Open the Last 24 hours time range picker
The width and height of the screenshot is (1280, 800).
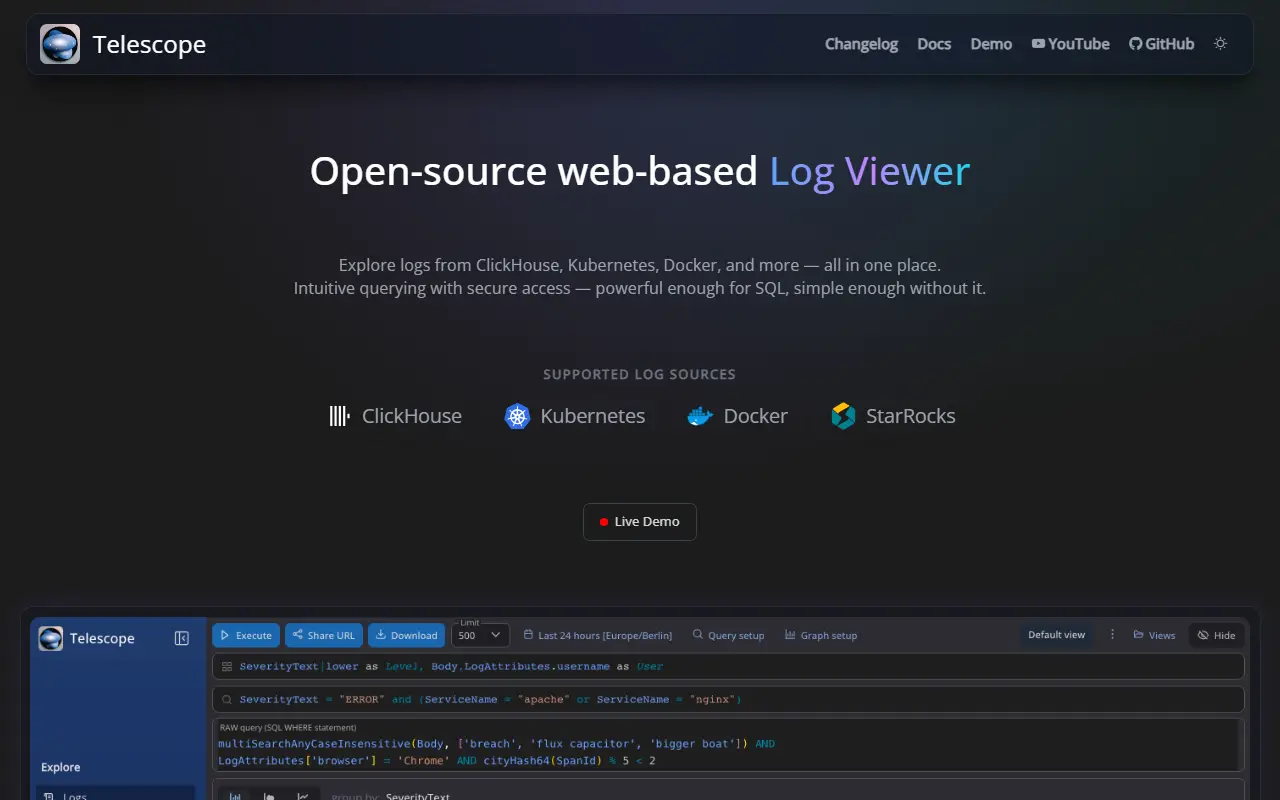click(x=598, y=635)
